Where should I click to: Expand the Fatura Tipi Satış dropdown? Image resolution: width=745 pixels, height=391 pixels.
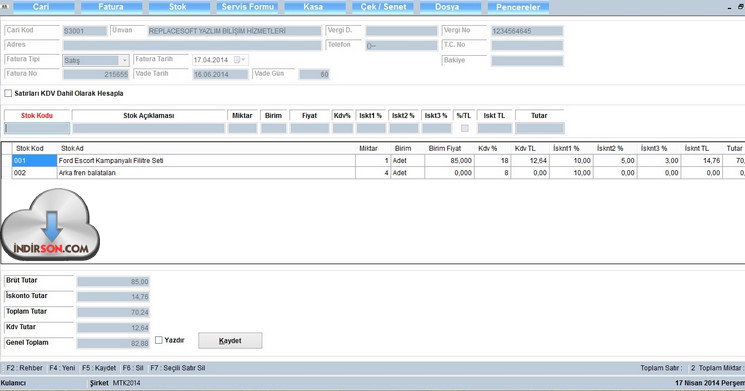(124, 60)
